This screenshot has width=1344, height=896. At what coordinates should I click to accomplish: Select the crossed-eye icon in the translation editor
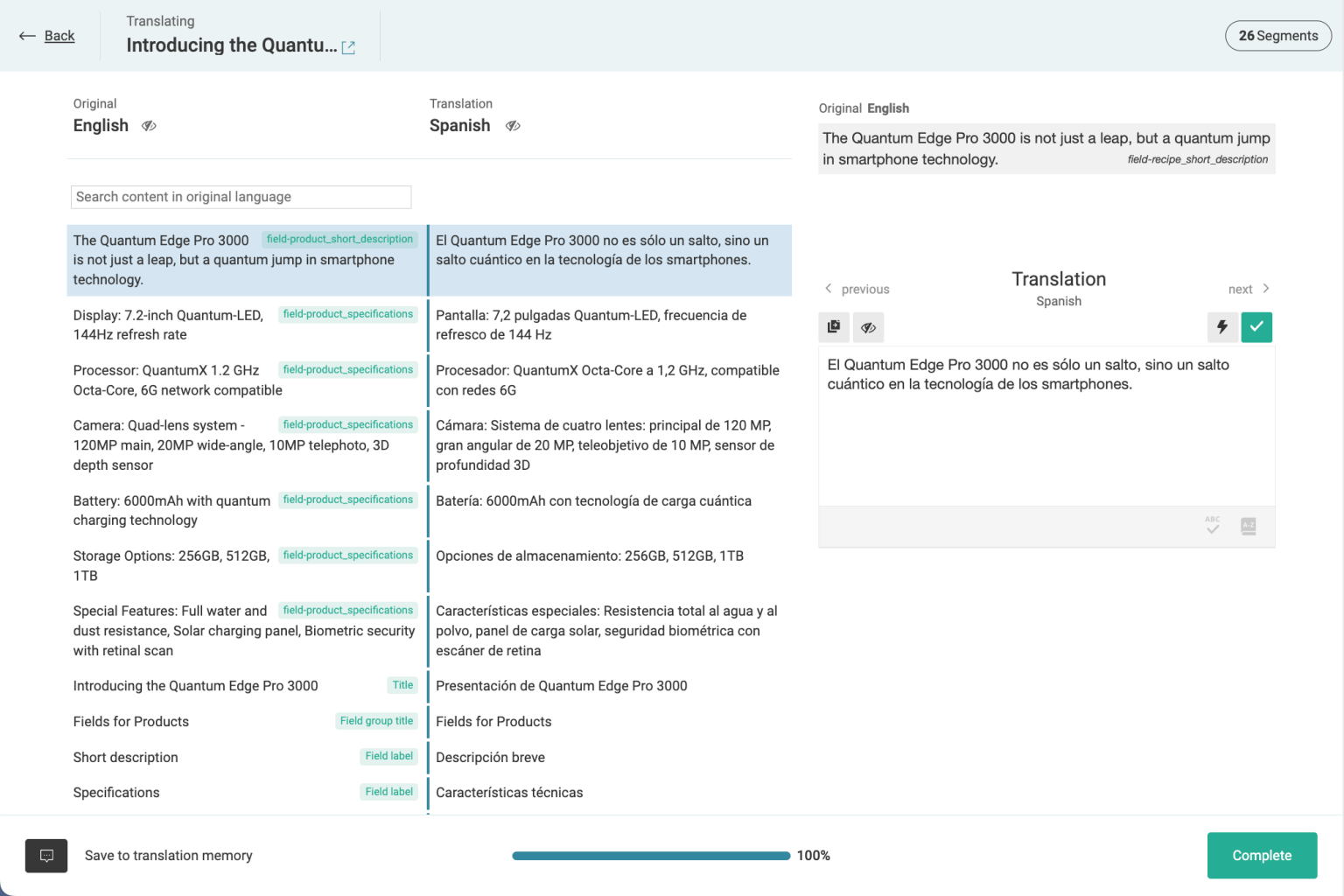coord(868,327)
